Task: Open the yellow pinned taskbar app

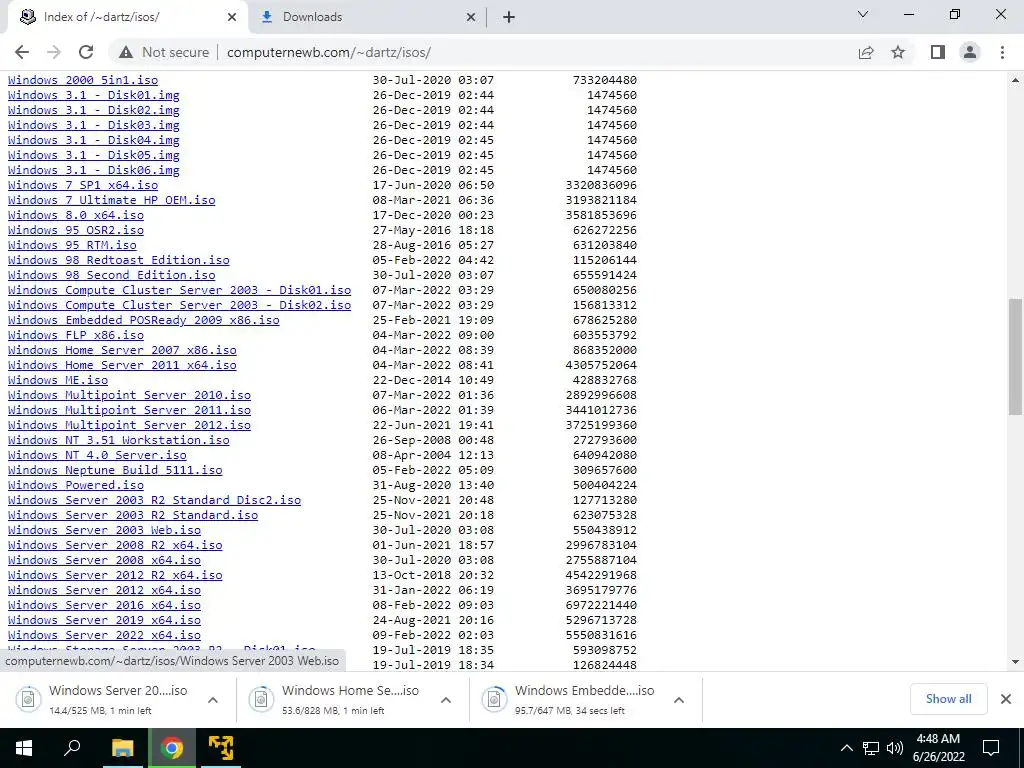Action: coord(221,748)
